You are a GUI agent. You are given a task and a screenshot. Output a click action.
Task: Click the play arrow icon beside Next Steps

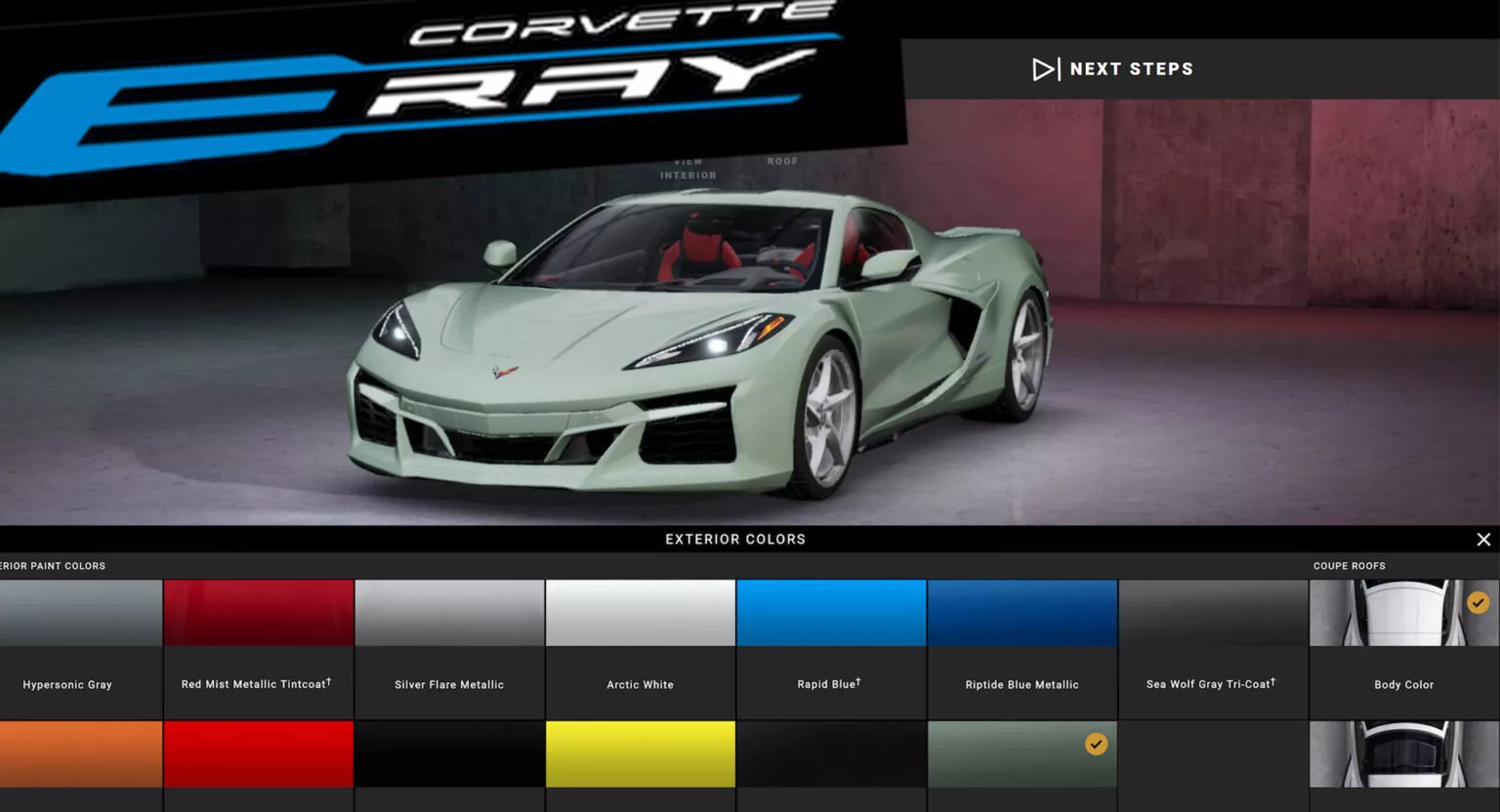1045,69
